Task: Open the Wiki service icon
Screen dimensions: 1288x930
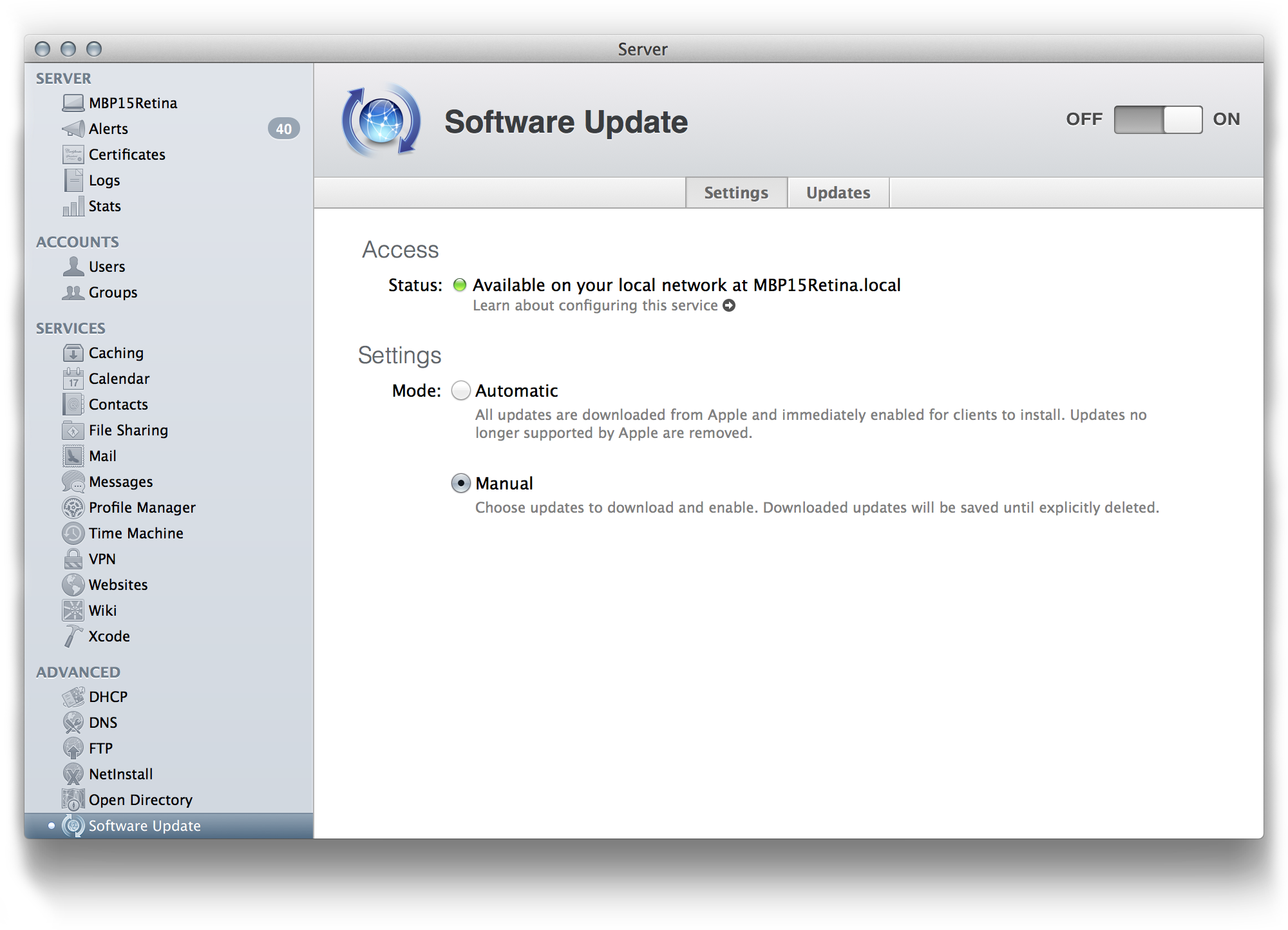Action: tap(73, 611)
